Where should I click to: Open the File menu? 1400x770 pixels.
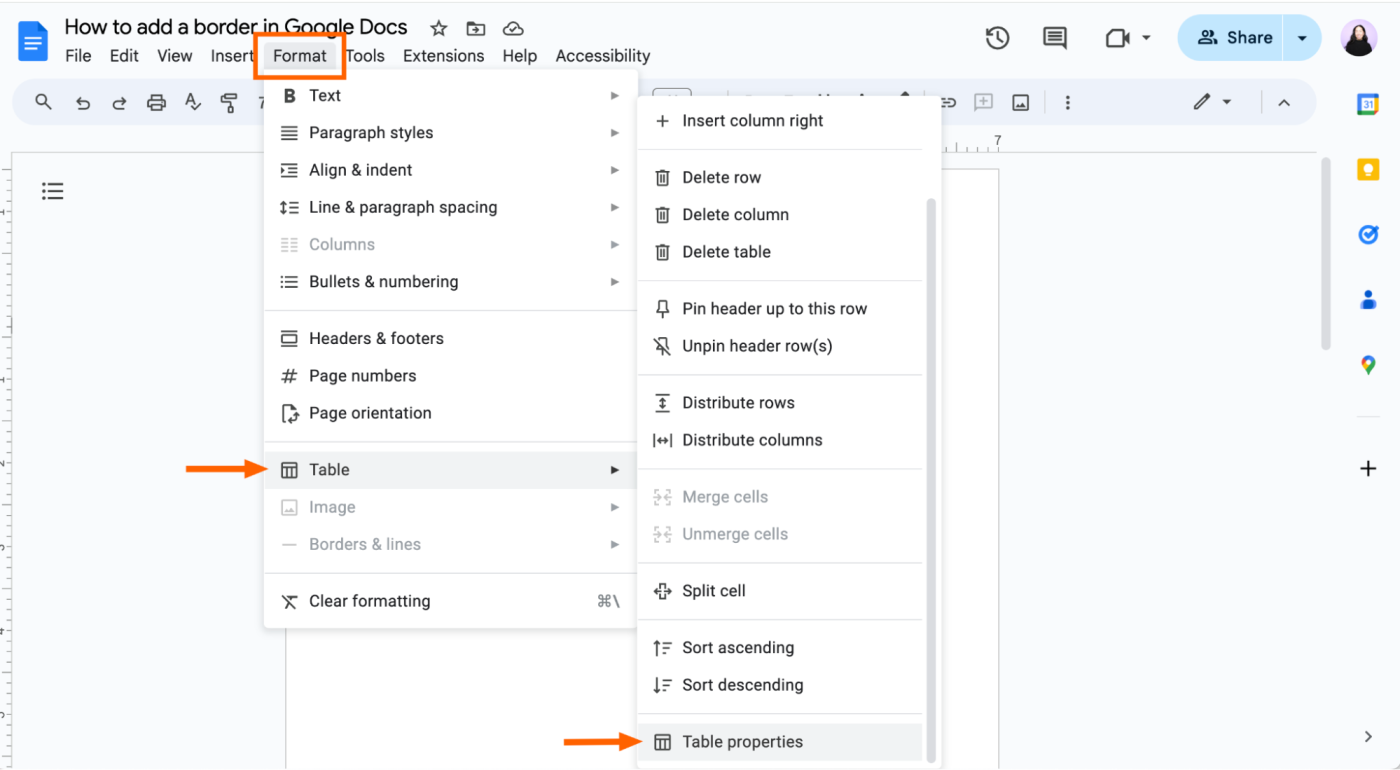pos(78,56)
